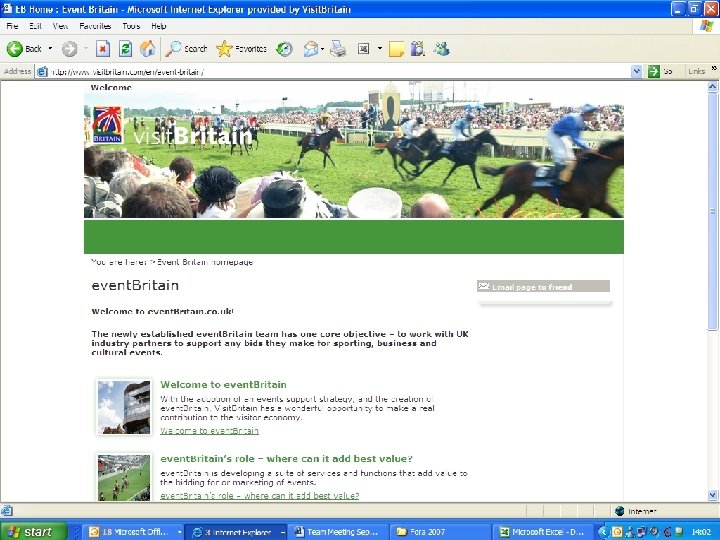Click the Mail envelope icon
Image resolution: width=720 pixels, height=540 pixels.
[x=311, y=49]
